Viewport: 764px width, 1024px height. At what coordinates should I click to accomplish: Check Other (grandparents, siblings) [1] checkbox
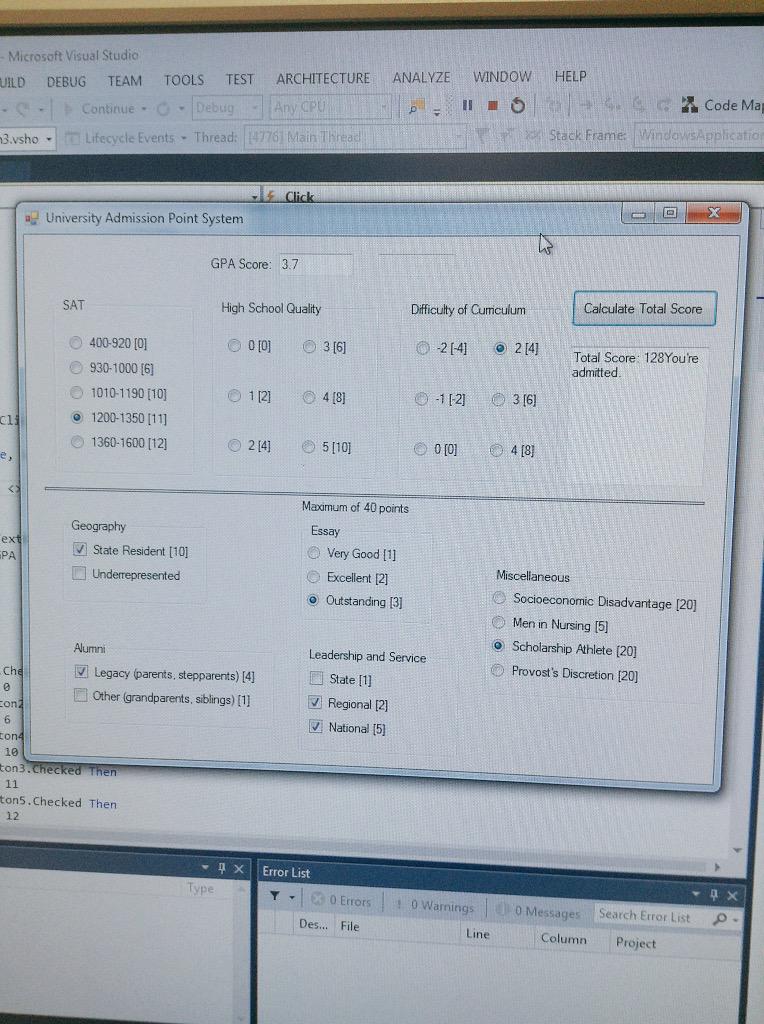click(80, 695)
